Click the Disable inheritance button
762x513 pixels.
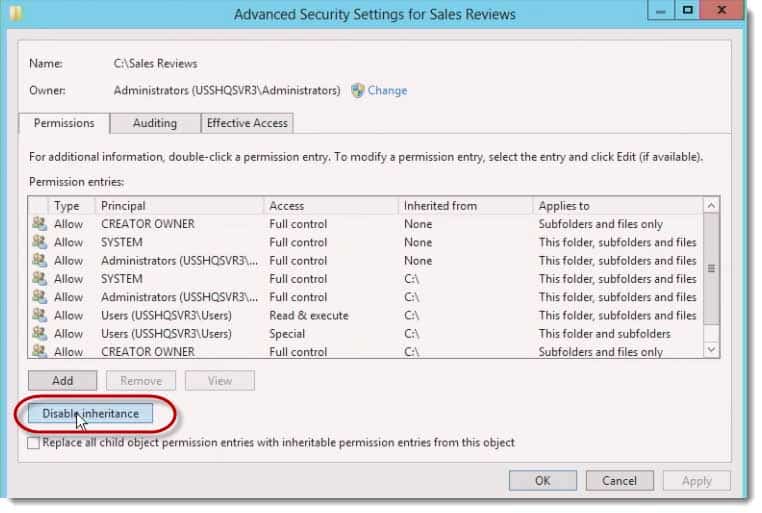click(90, 413)
